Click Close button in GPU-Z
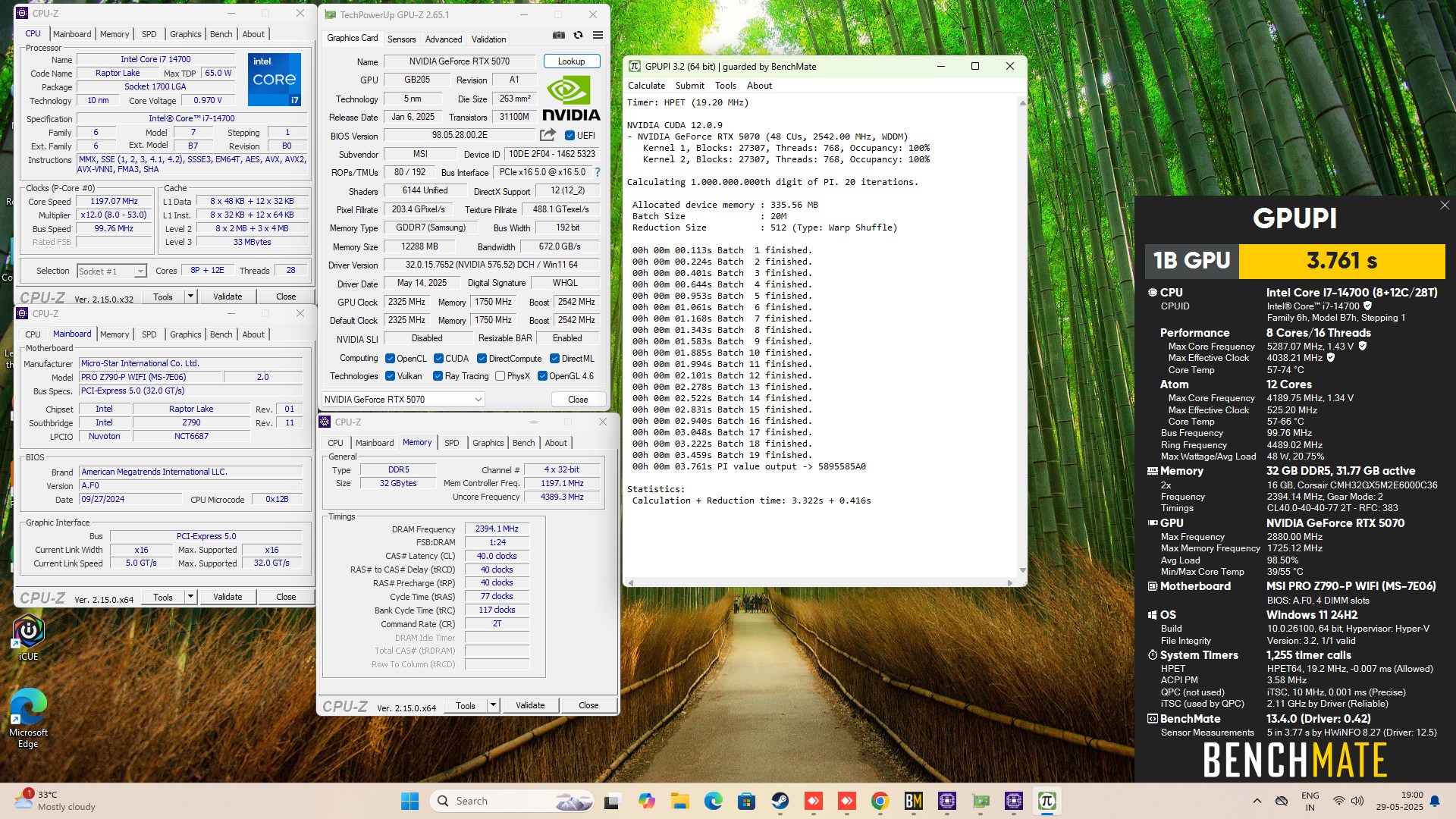The height and width of the screenshot is (819, 1456). tap(578, 400)
